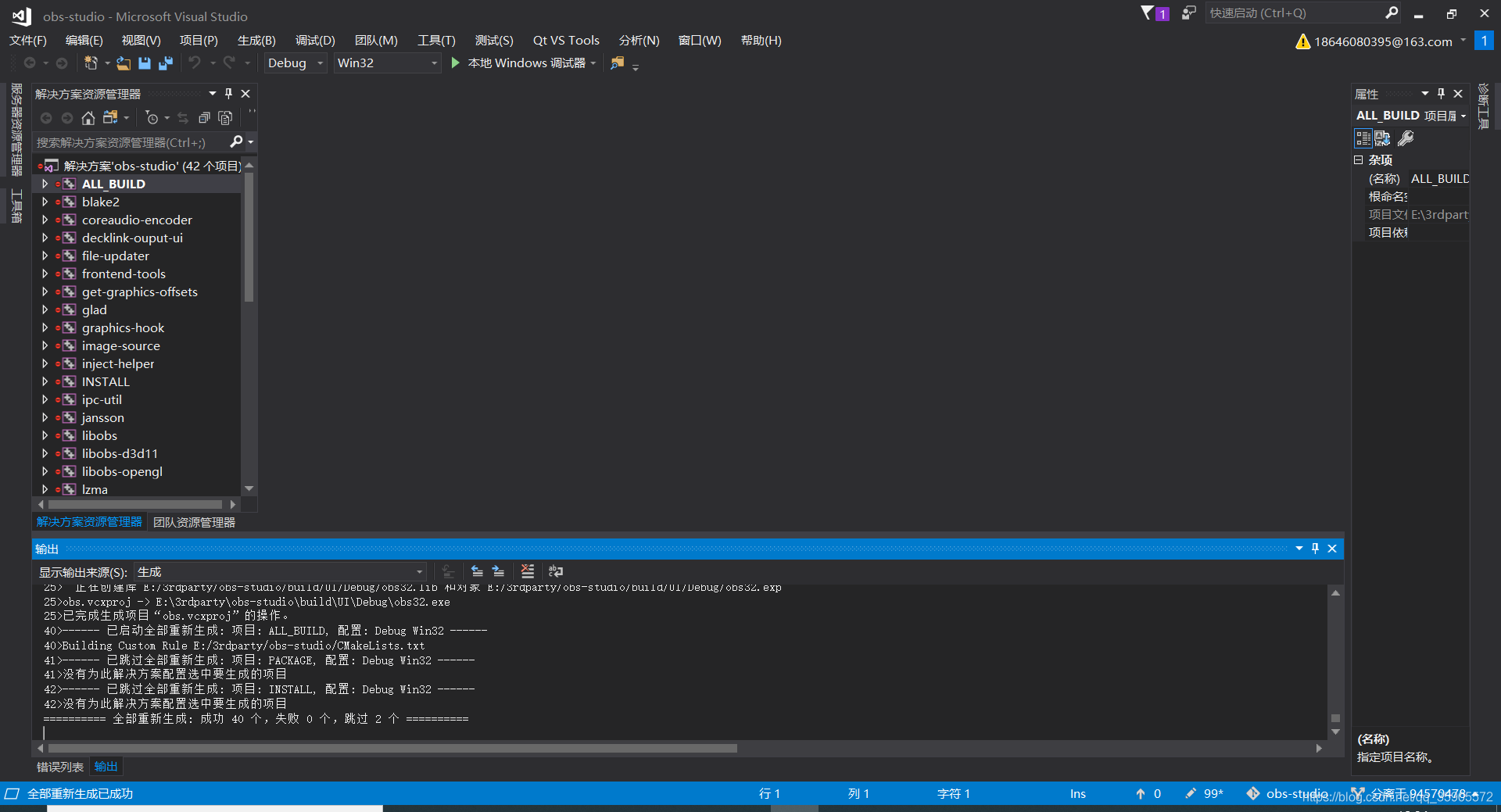
Task: Open the Debug configuration dropdown
Action: point(295,63)
